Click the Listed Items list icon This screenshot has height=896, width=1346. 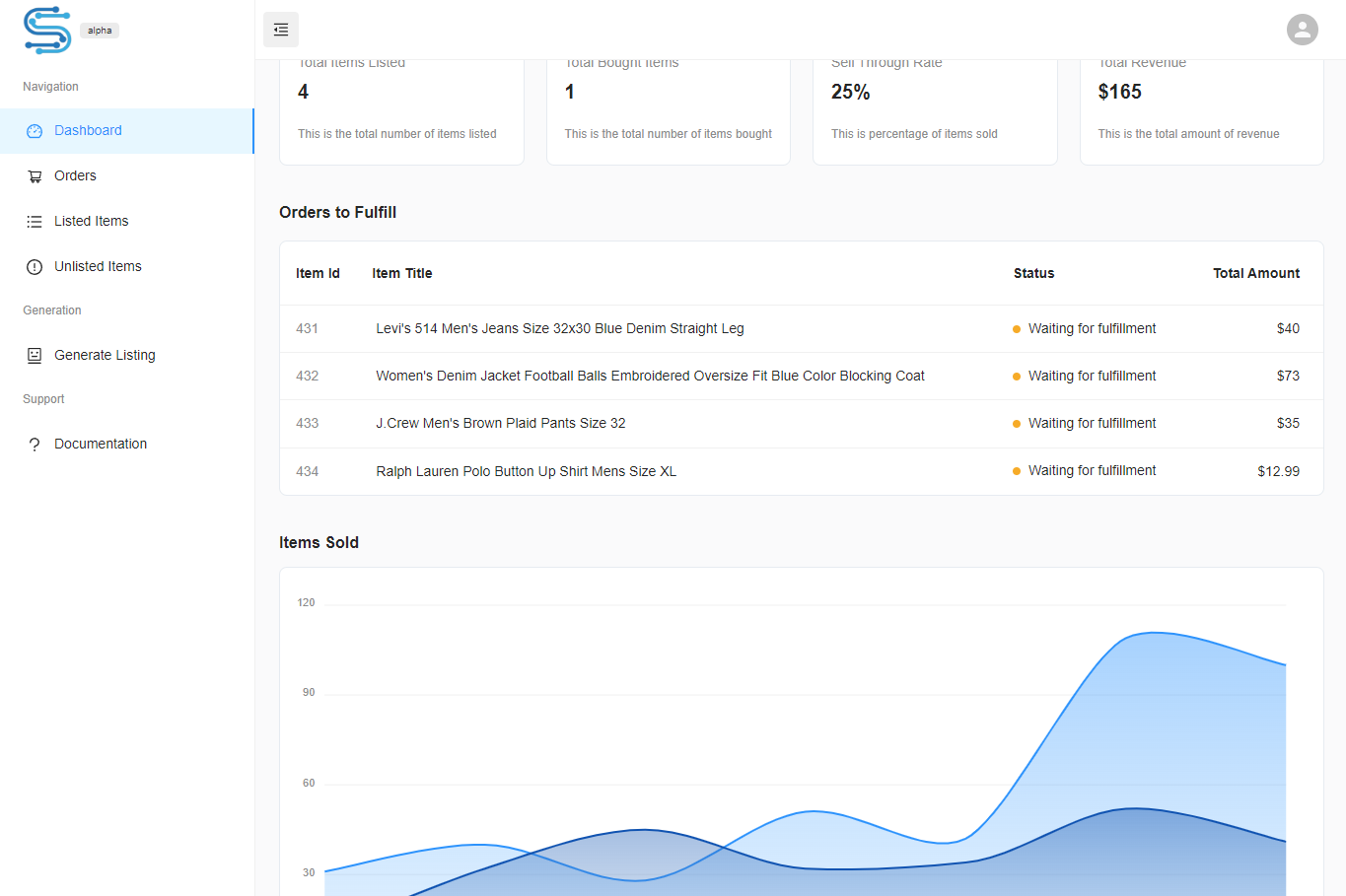coord(35,222)
